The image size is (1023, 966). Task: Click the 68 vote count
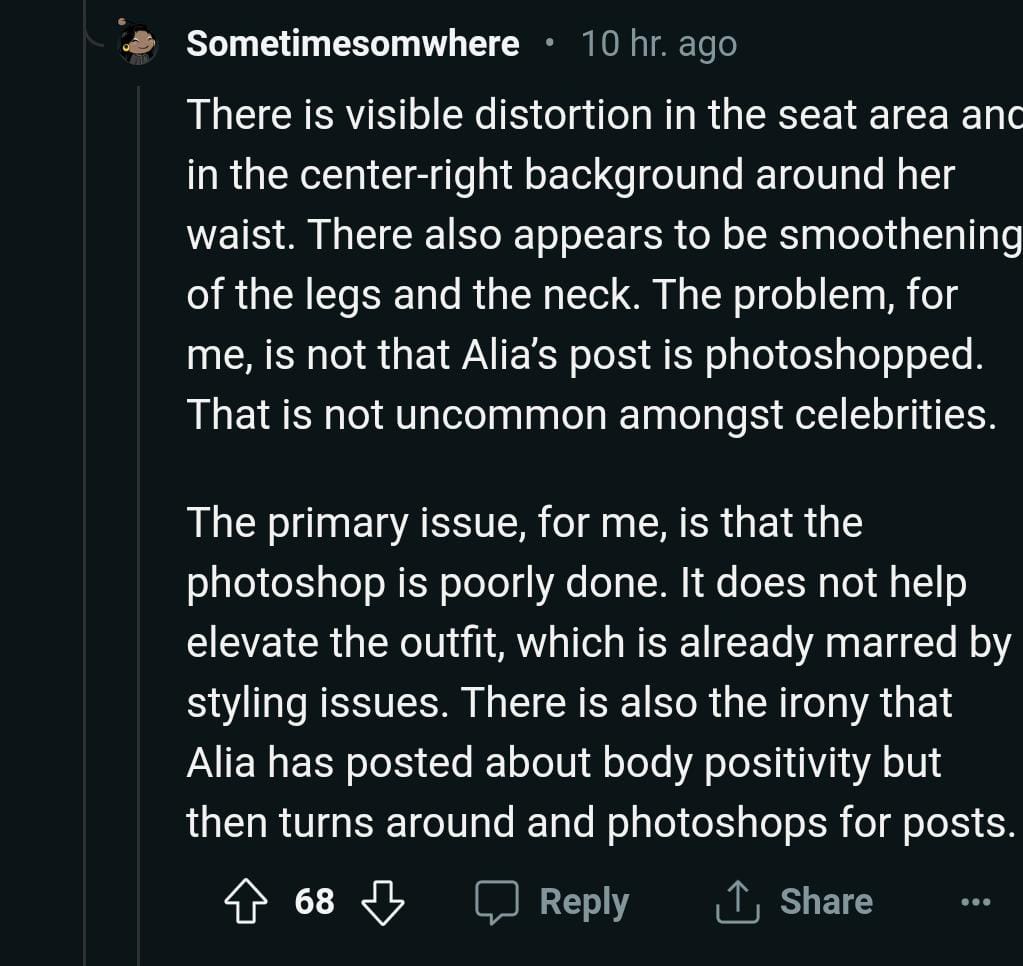[314, 902]
